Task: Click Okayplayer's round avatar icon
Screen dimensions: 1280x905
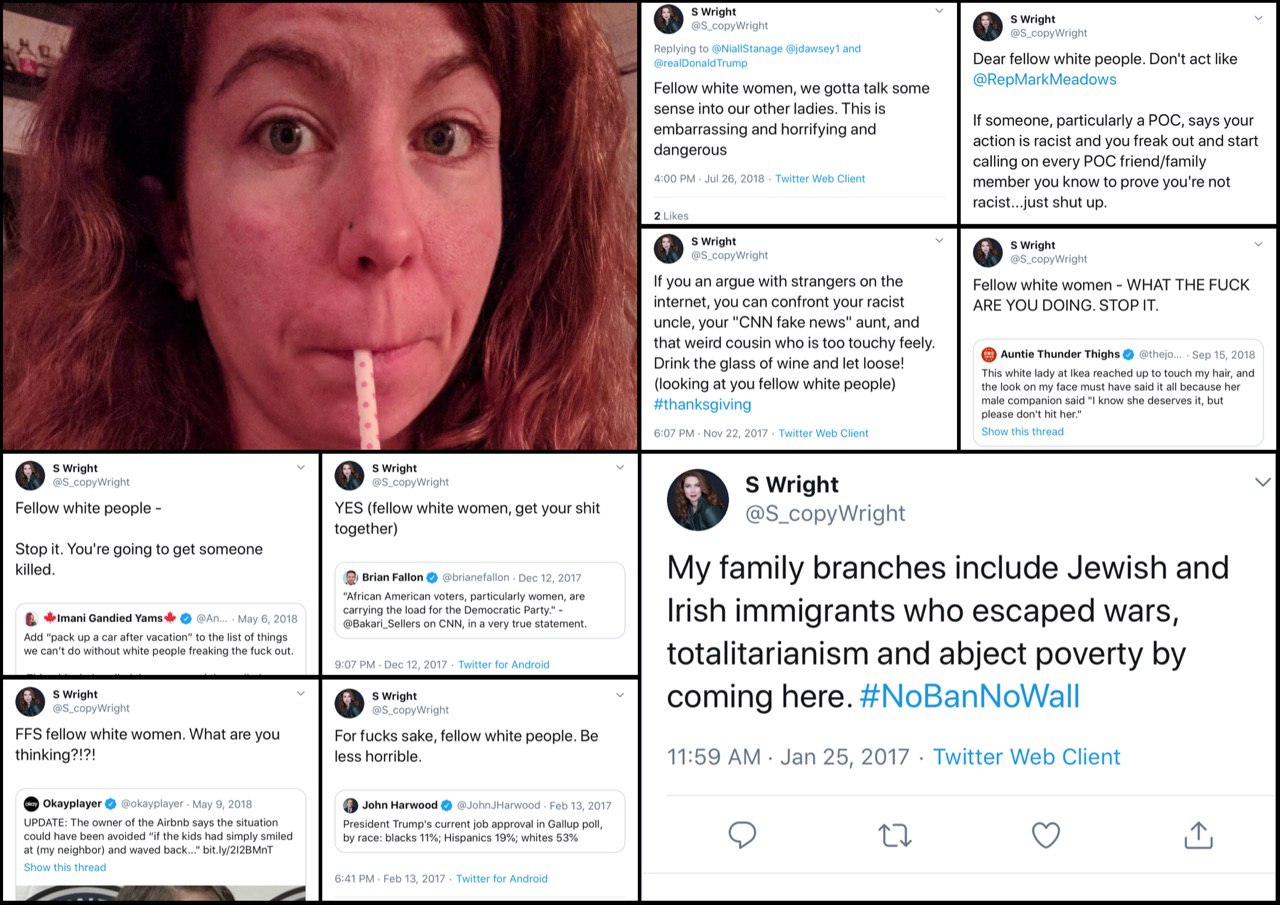Action: point(32,804)
